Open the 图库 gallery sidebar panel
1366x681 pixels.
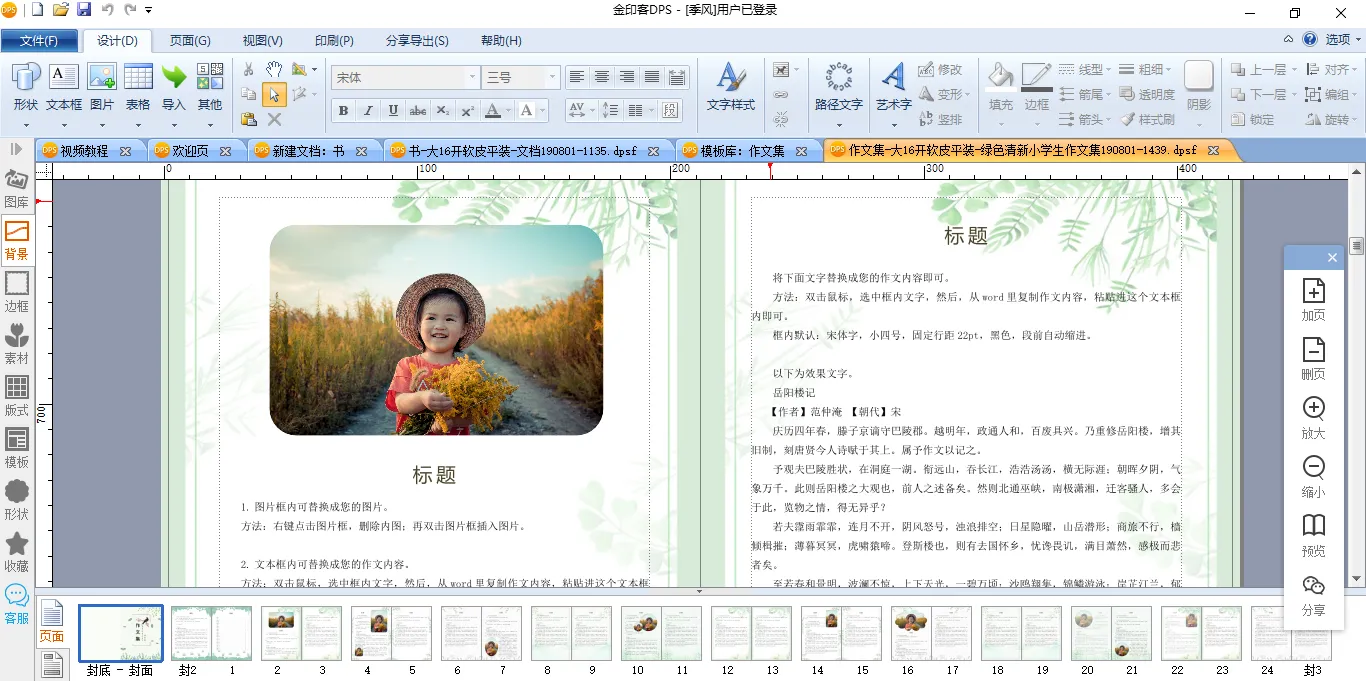(17, 187)
